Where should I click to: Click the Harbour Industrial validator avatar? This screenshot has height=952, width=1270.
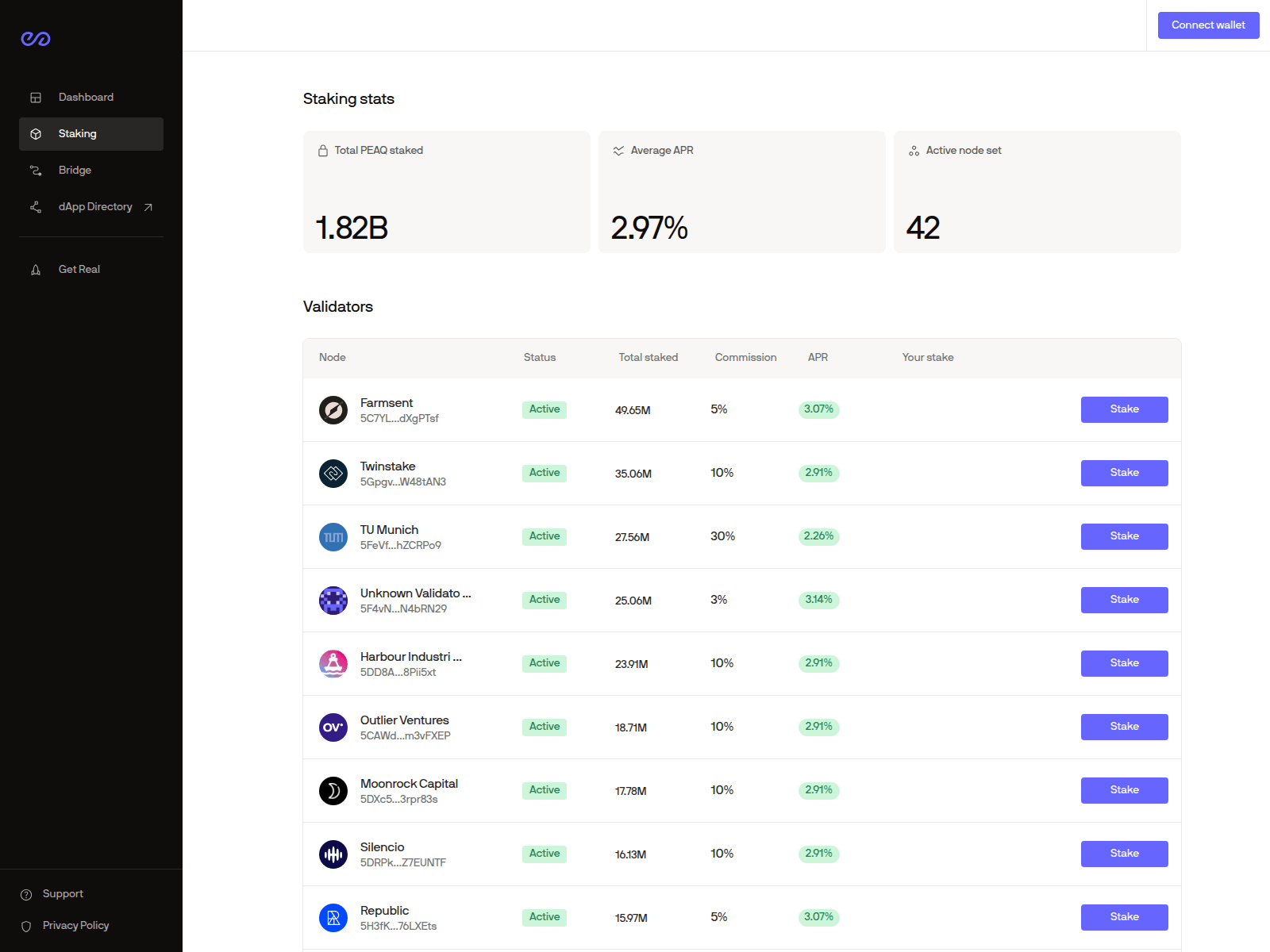click(333, 664)
